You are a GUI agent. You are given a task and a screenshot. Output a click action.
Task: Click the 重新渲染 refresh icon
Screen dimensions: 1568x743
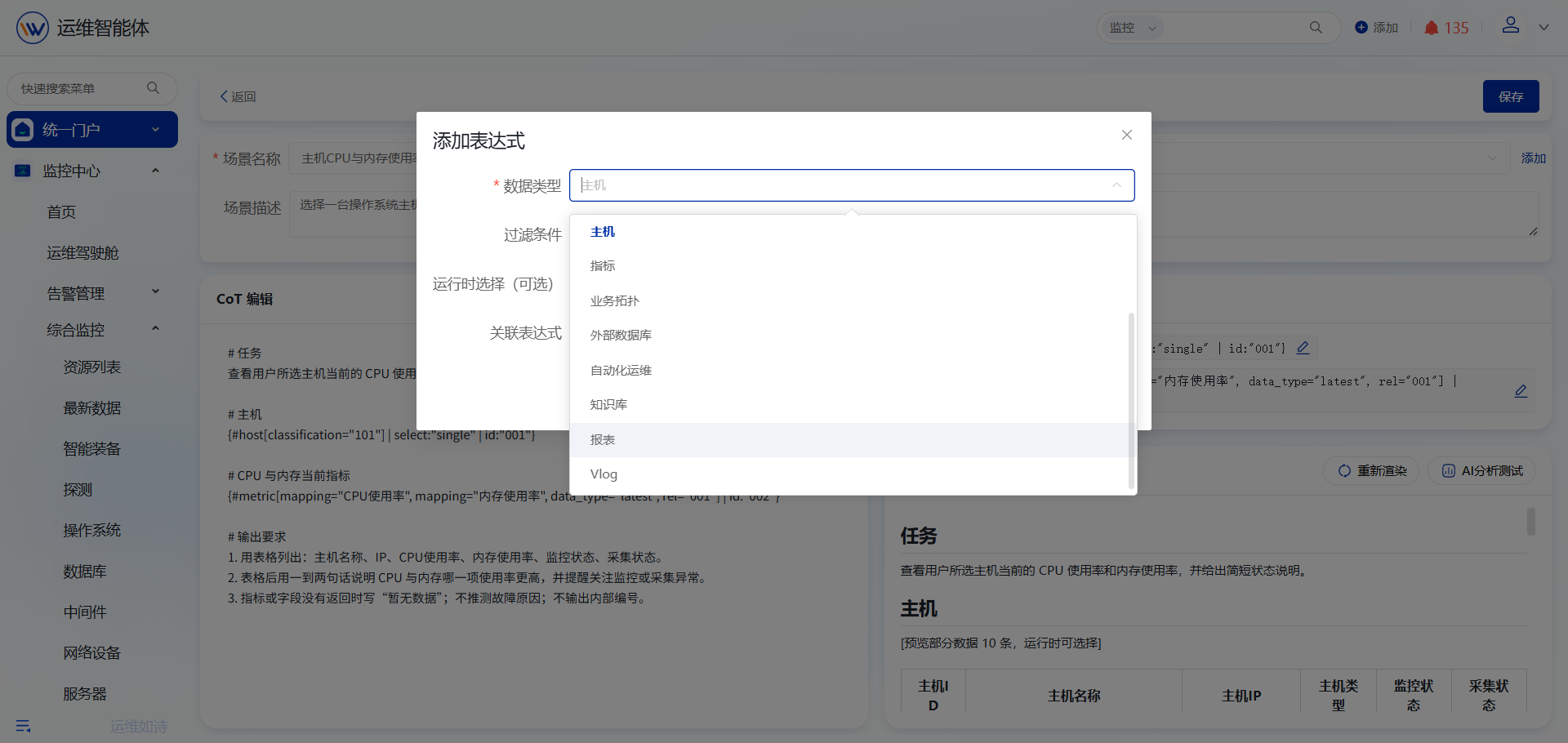coord(1344,471)
